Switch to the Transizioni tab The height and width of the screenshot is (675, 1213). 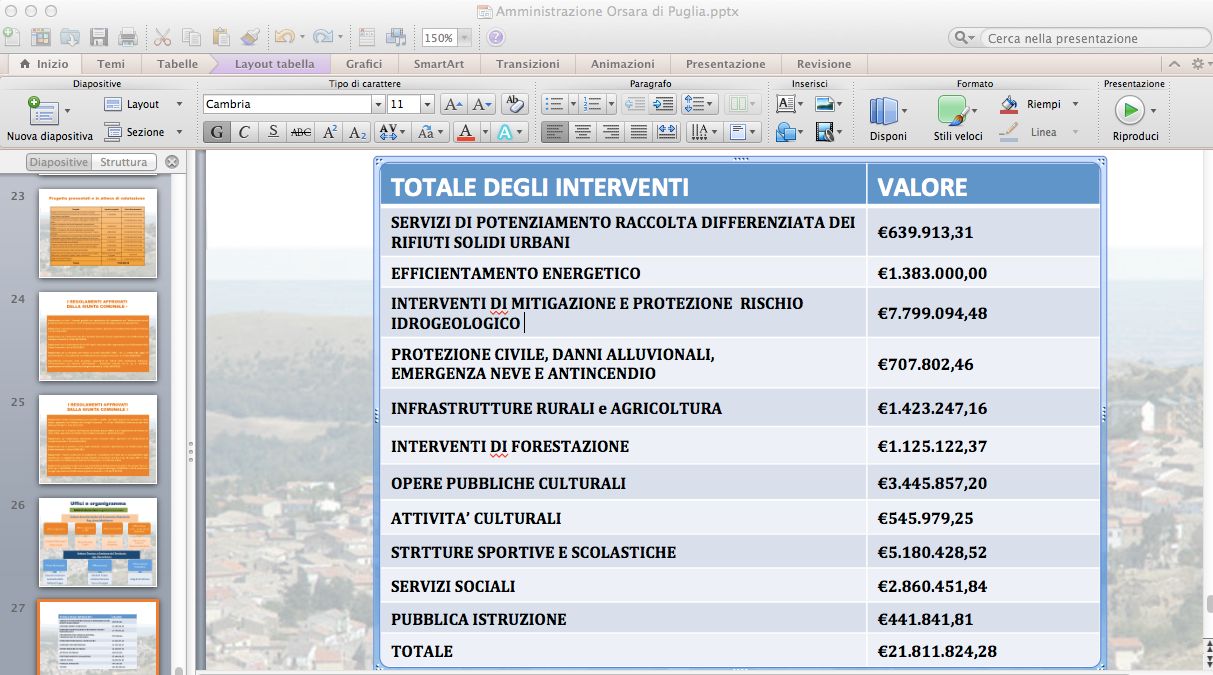coord(528,64)
